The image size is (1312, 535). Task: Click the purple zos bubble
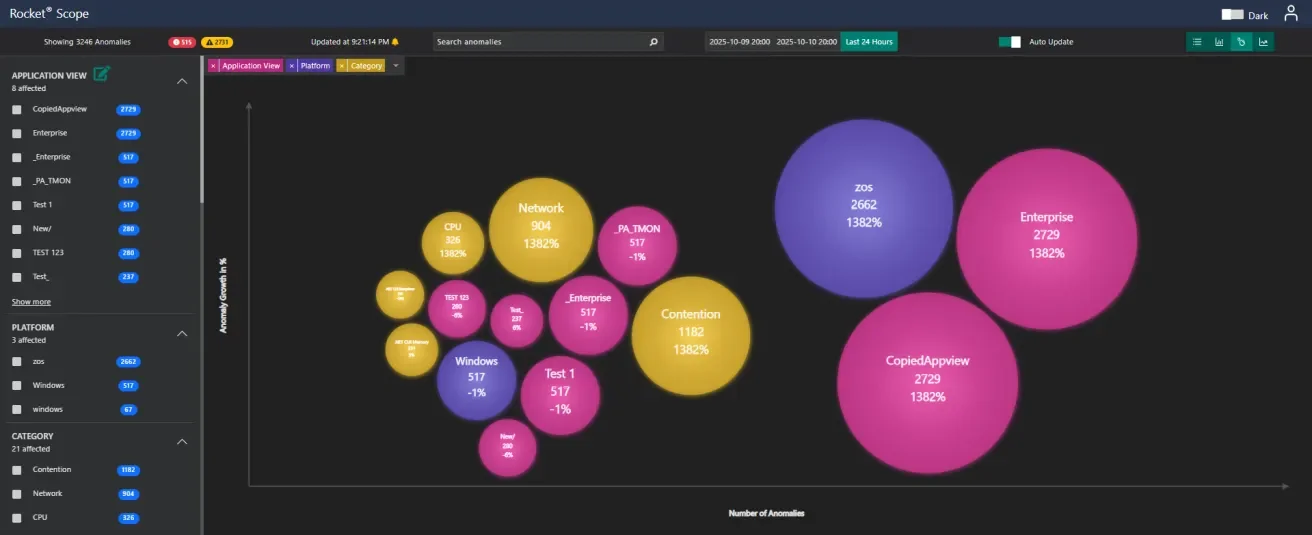[x=863, y=208]
